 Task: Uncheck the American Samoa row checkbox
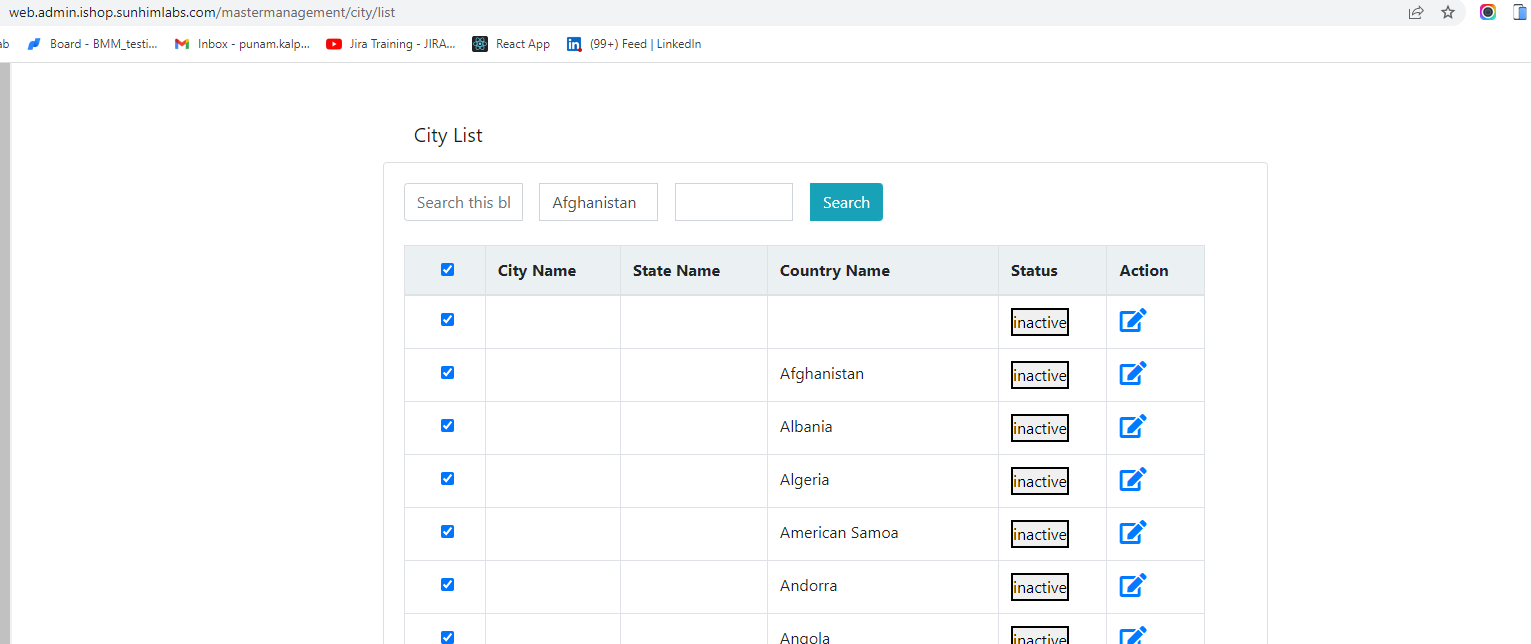[x=447, y=532]
